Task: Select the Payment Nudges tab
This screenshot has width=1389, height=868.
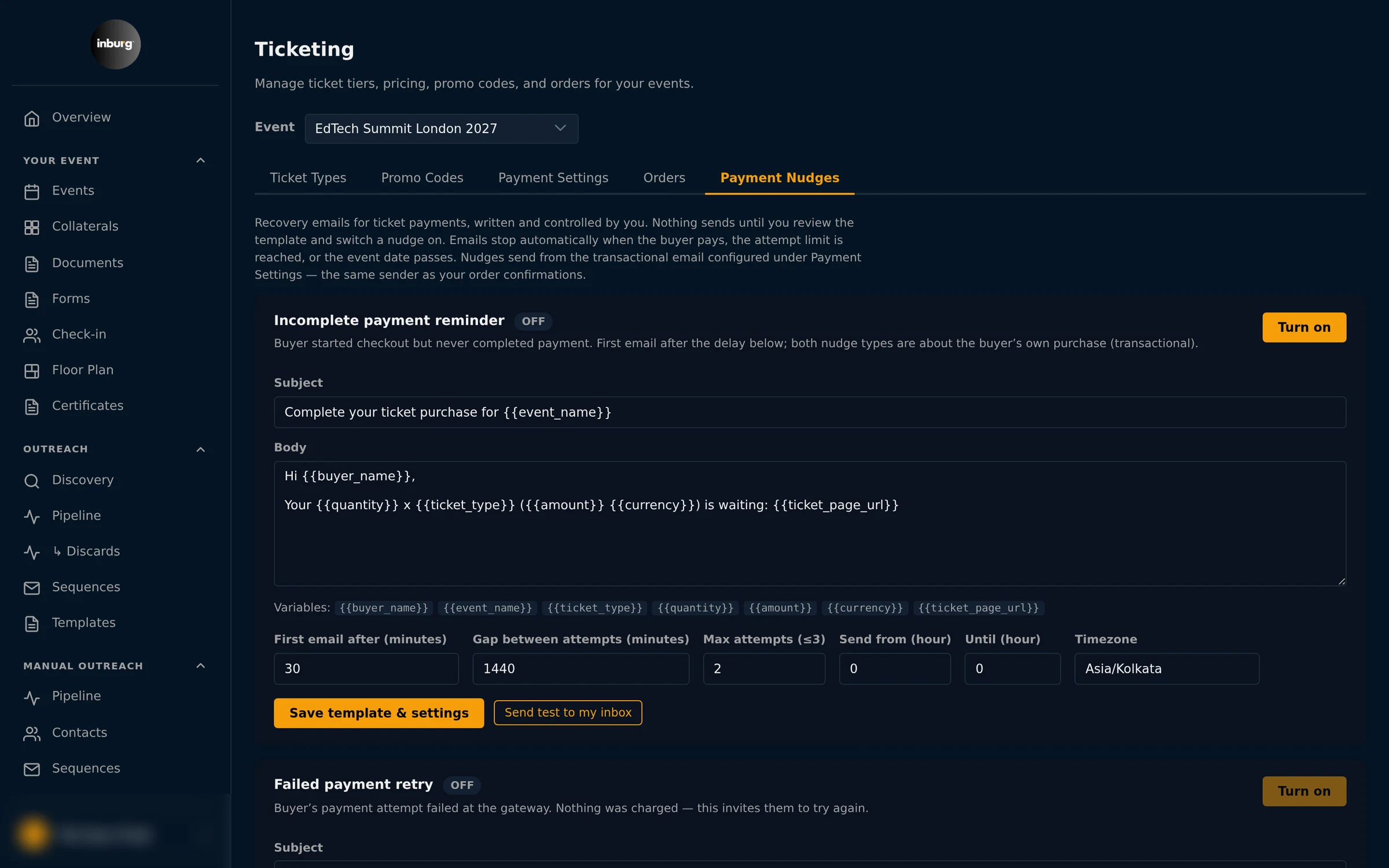Action: (x=779, y=178)
